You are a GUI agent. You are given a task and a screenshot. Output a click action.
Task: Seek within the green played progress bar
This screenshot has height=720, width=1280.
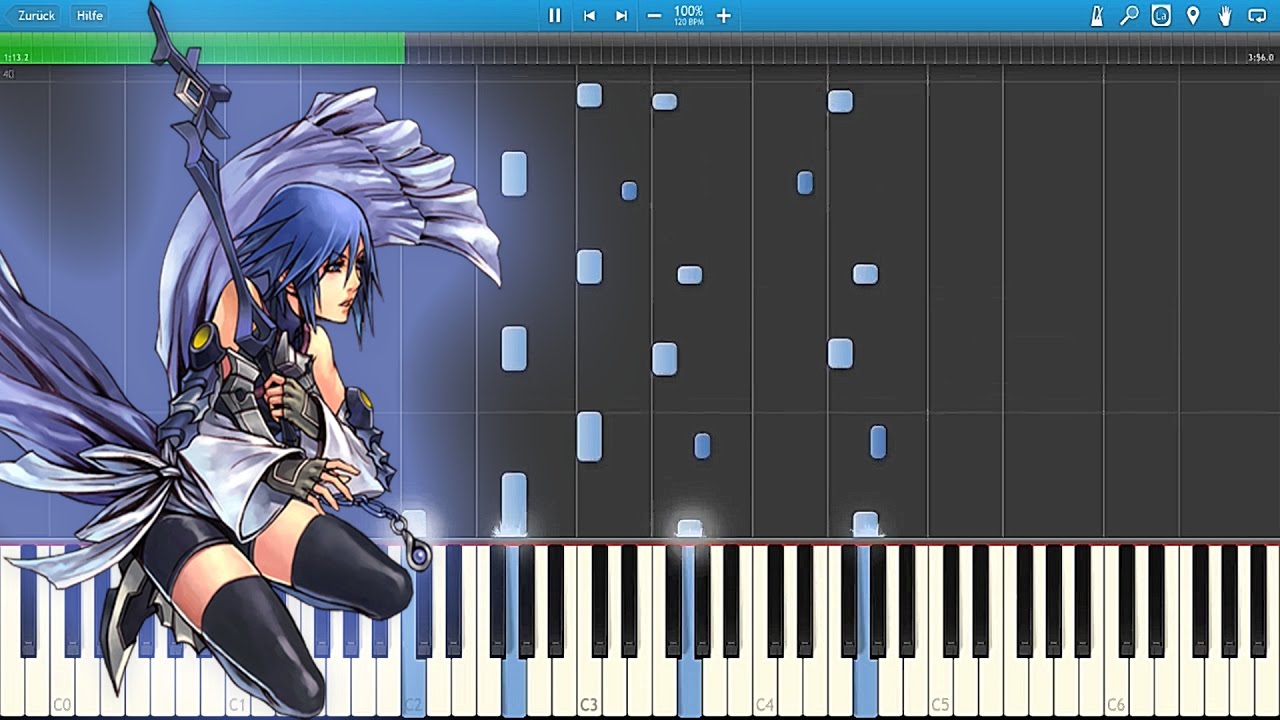point(202,48)
